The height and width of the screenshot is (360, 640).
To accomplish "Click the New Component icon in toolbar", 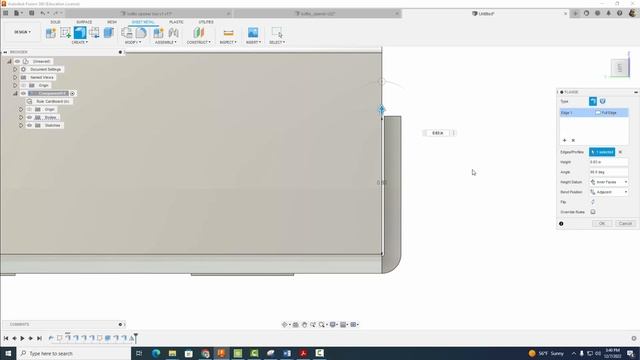I will 51,33.
